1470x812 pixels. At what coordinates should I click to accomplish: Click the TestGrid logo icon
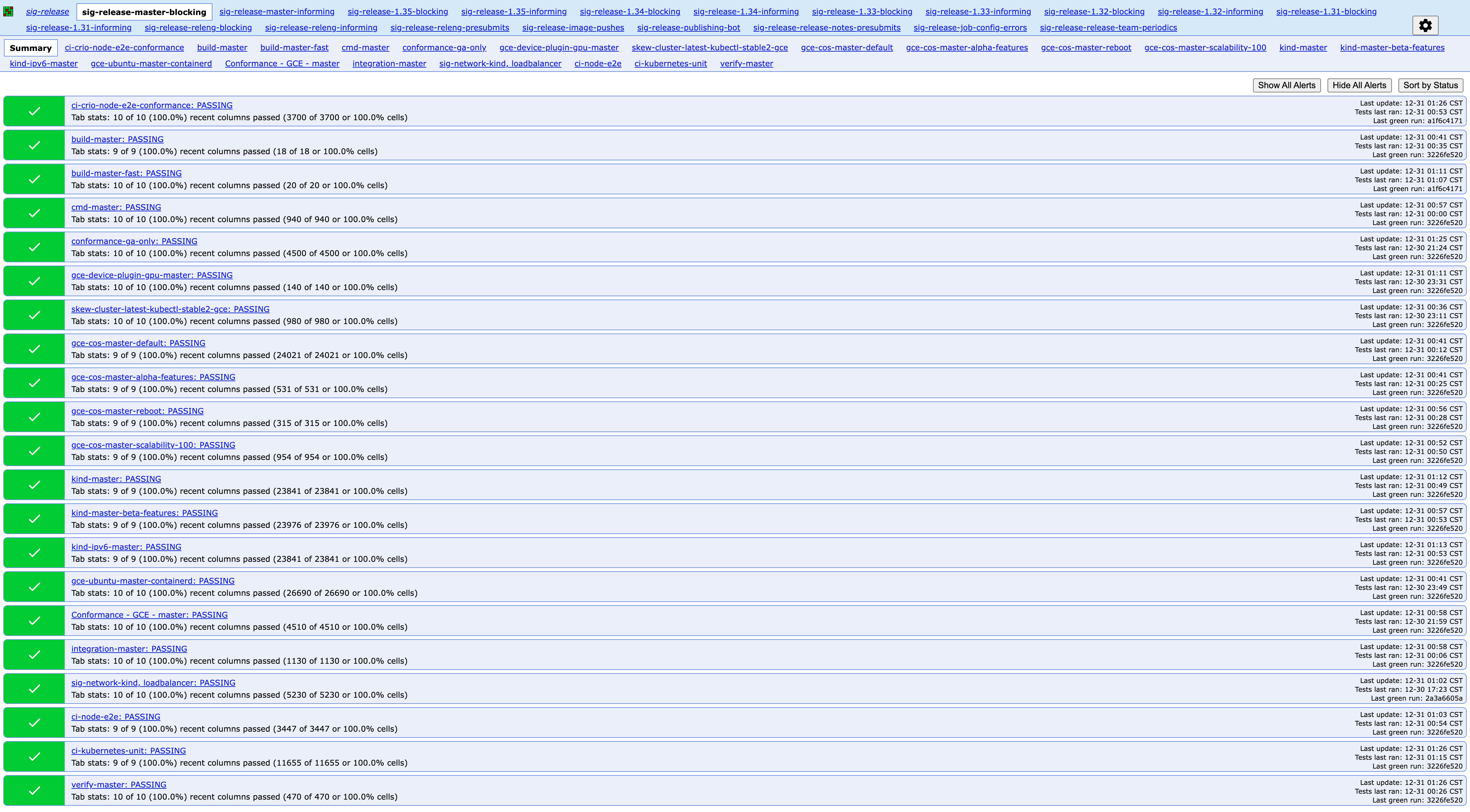tap(8, 11)
